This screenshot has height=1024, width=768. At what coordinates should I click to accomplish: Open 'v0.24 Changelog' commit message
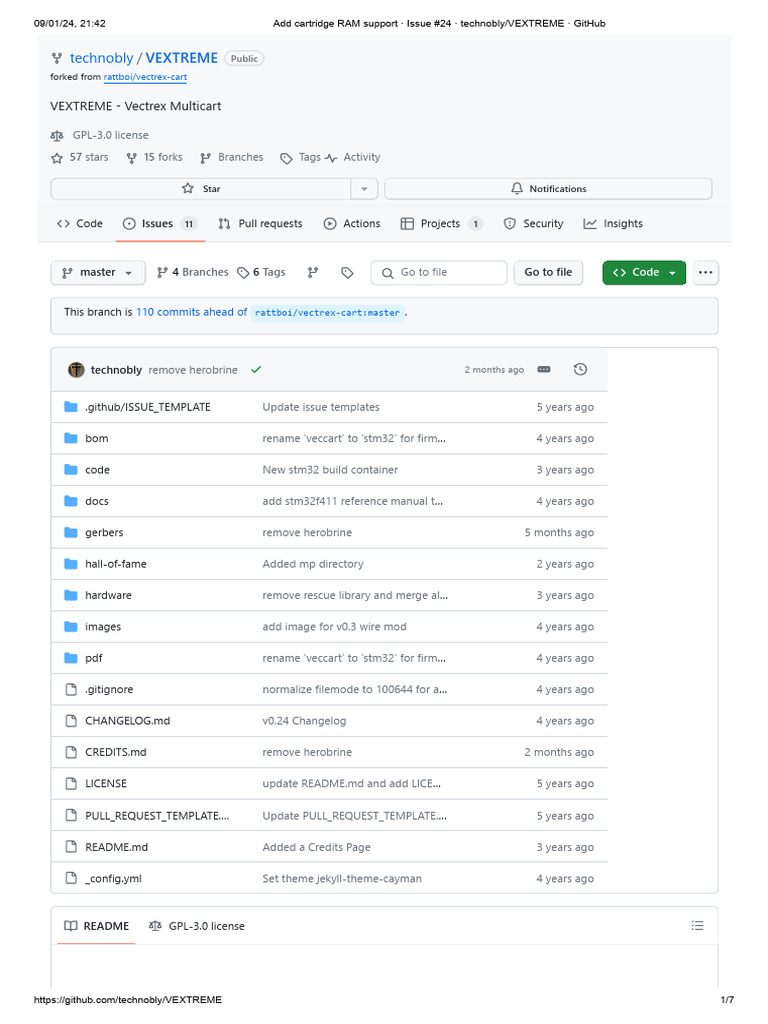click(304, 720)
